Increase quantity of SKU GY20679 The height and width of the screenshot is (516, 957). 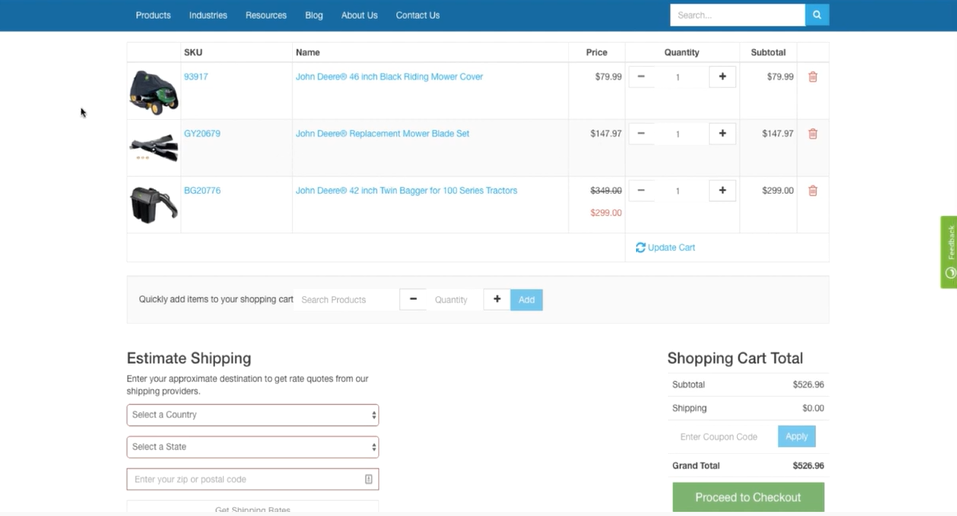(722, 134)
